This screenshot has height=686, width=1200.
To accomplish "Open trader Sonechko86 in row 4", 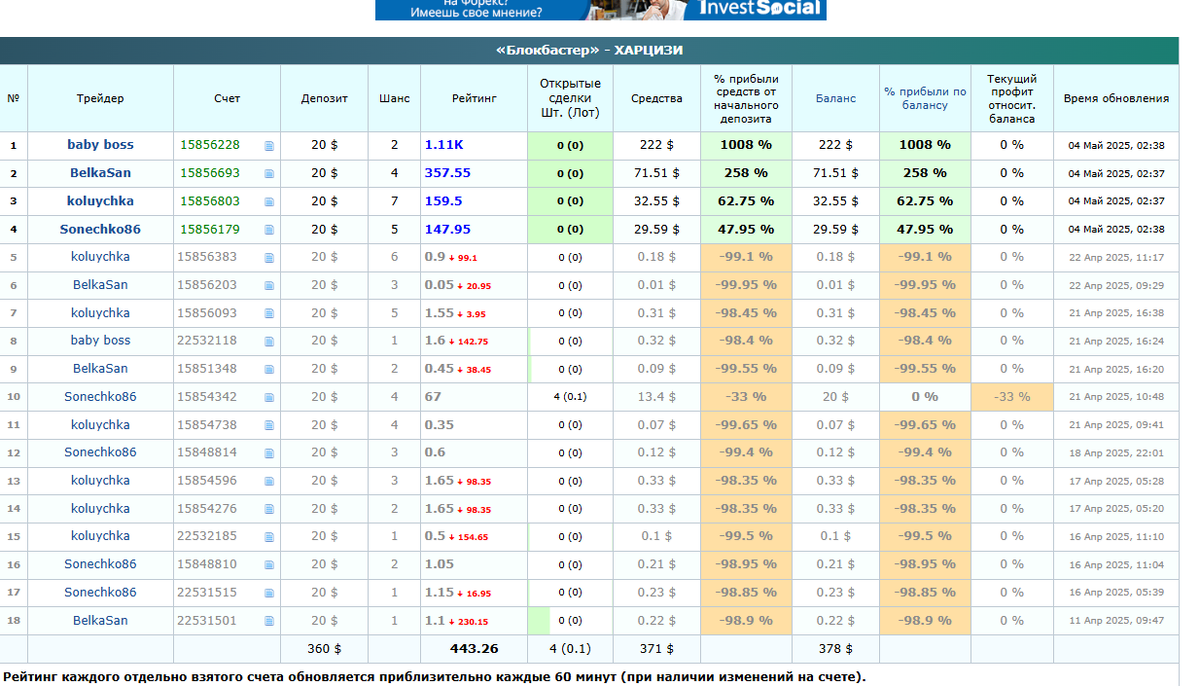I will (100, 229).
